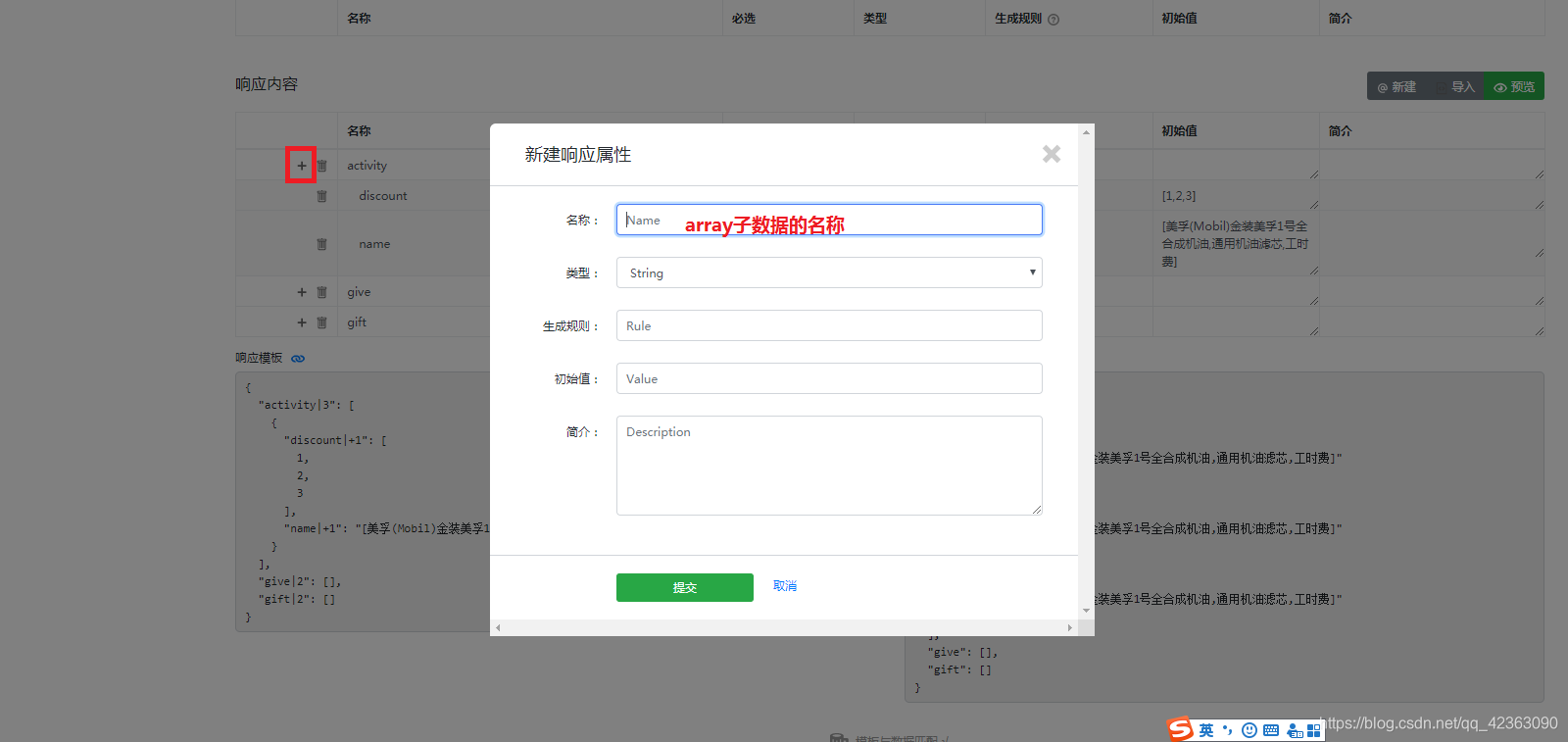Add a child property to the activity row
The height and width of the screenshot is (742, 1568).
302,166
